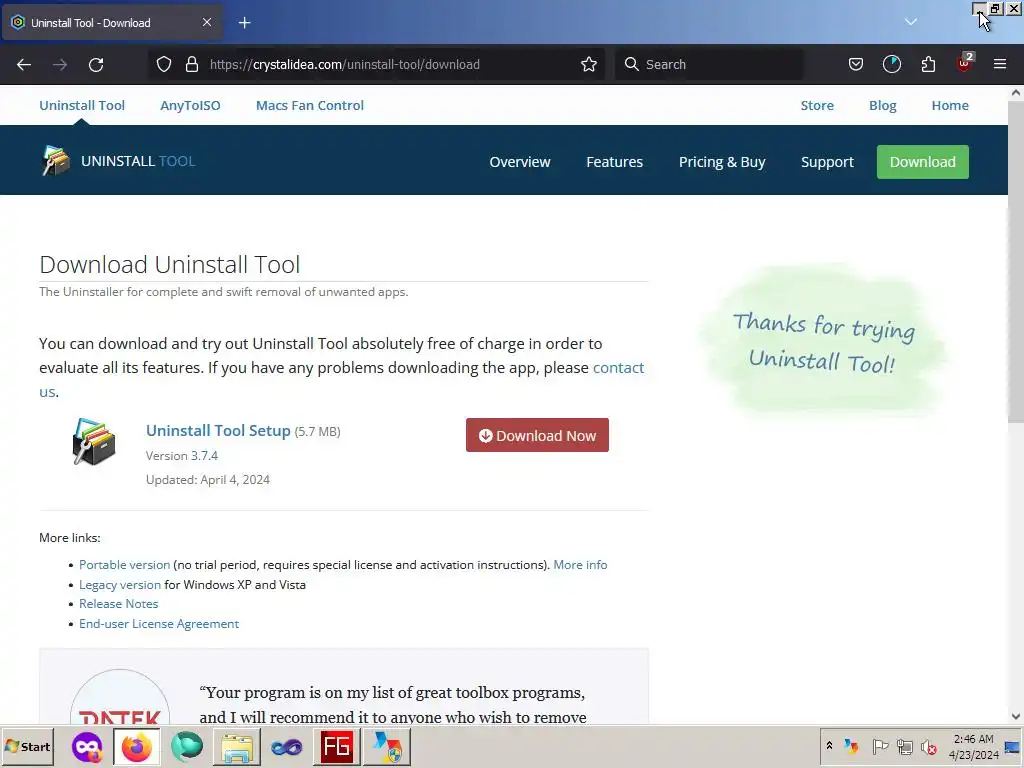This screenshot has width=1024, height=768.
Task: Reload the current page
Action: point(96,64)
